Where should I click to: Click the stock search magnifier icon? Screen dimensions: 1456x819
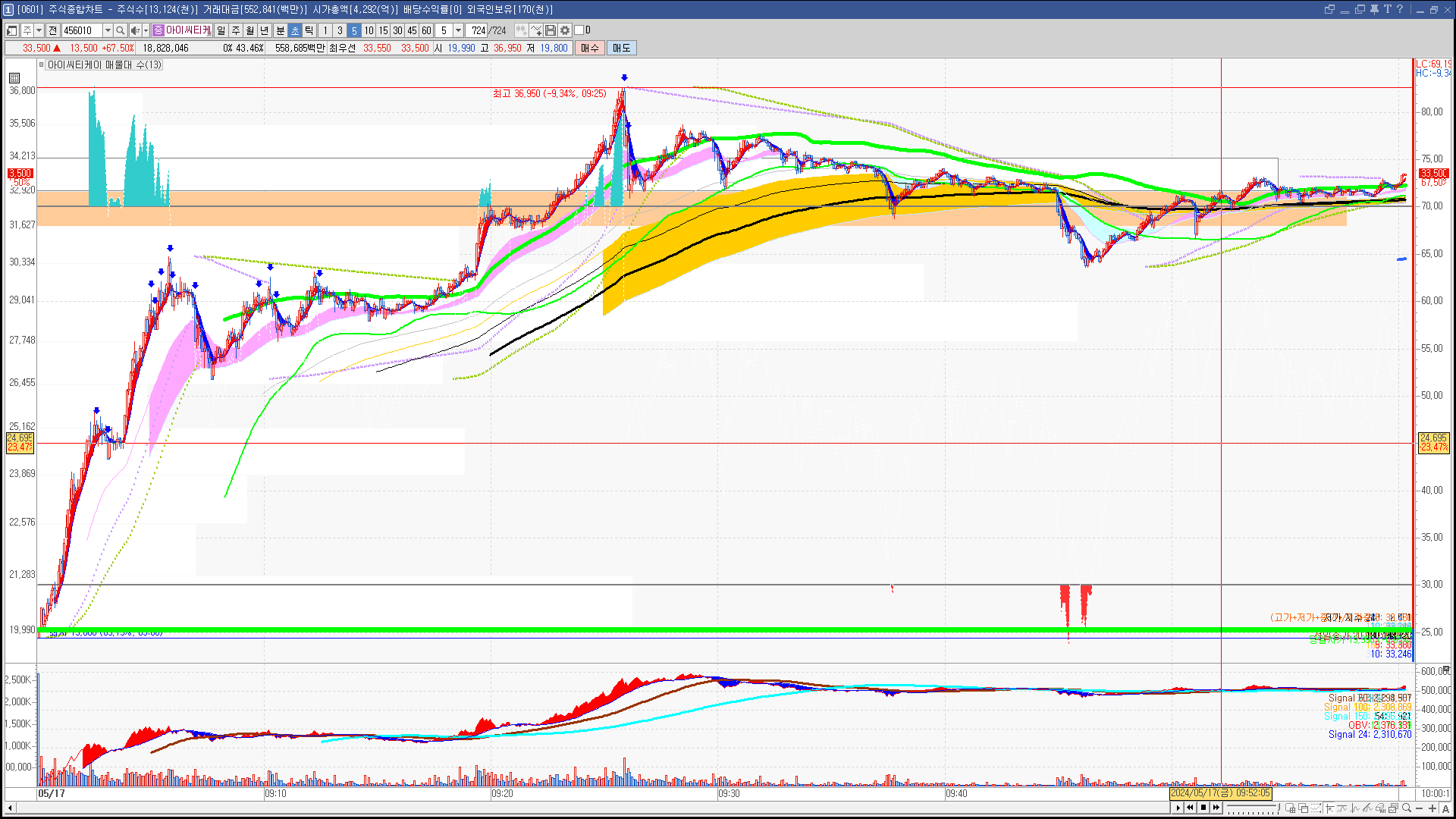[x=120, y=30]
